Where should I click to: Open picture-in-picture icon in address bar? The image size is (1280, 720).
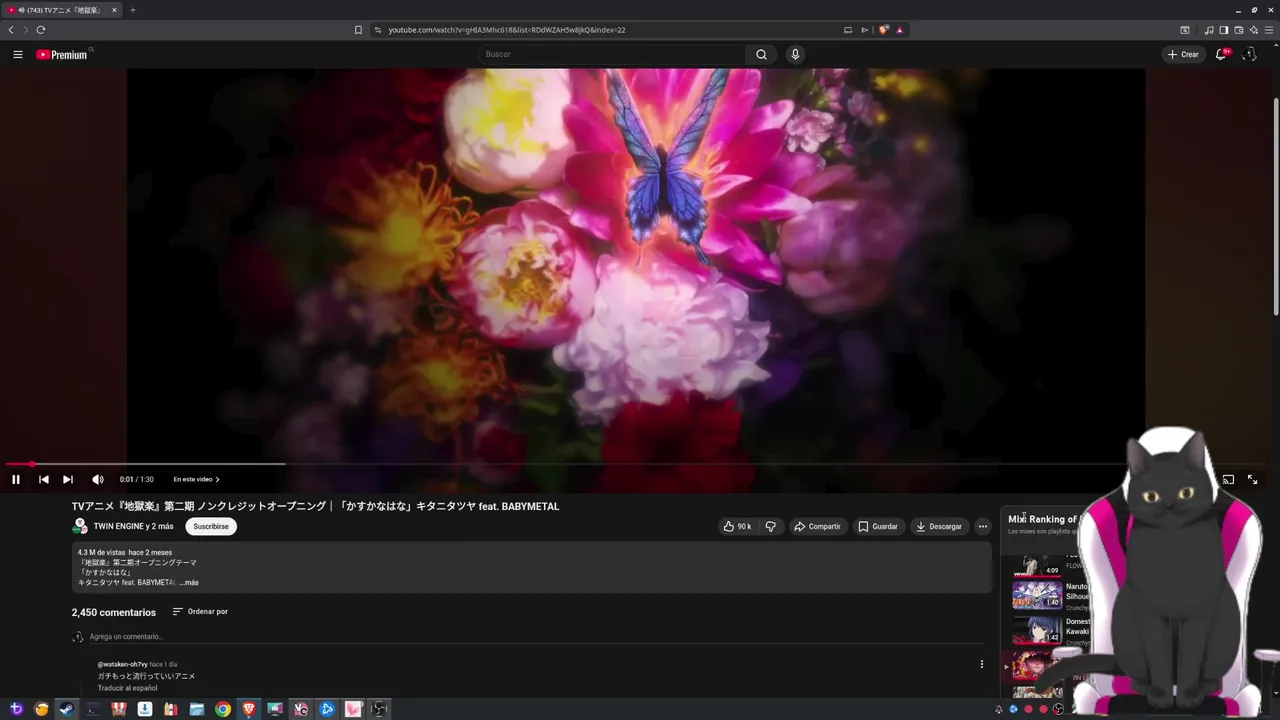click(848, 30)
